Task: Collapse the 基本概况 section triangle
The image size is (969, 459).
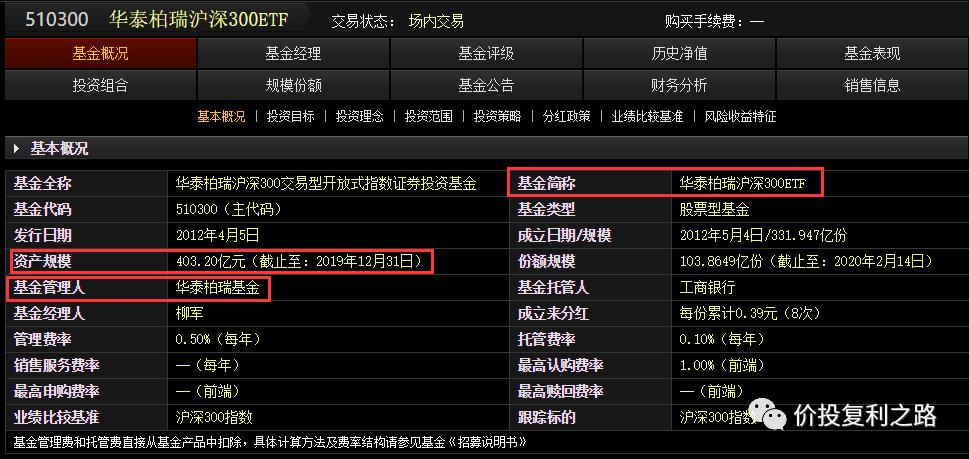Action: point(17,149)
